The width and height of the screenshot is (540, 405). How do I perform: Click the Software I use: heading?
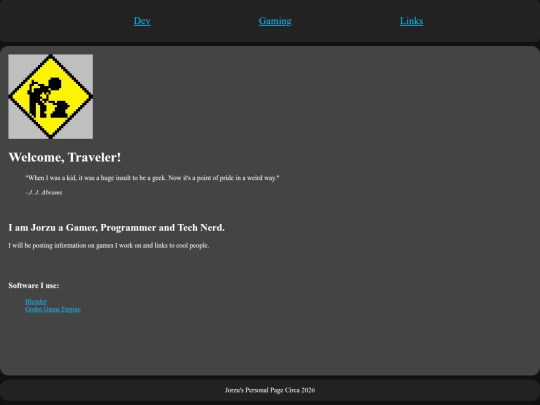click(x=34, y=285)
